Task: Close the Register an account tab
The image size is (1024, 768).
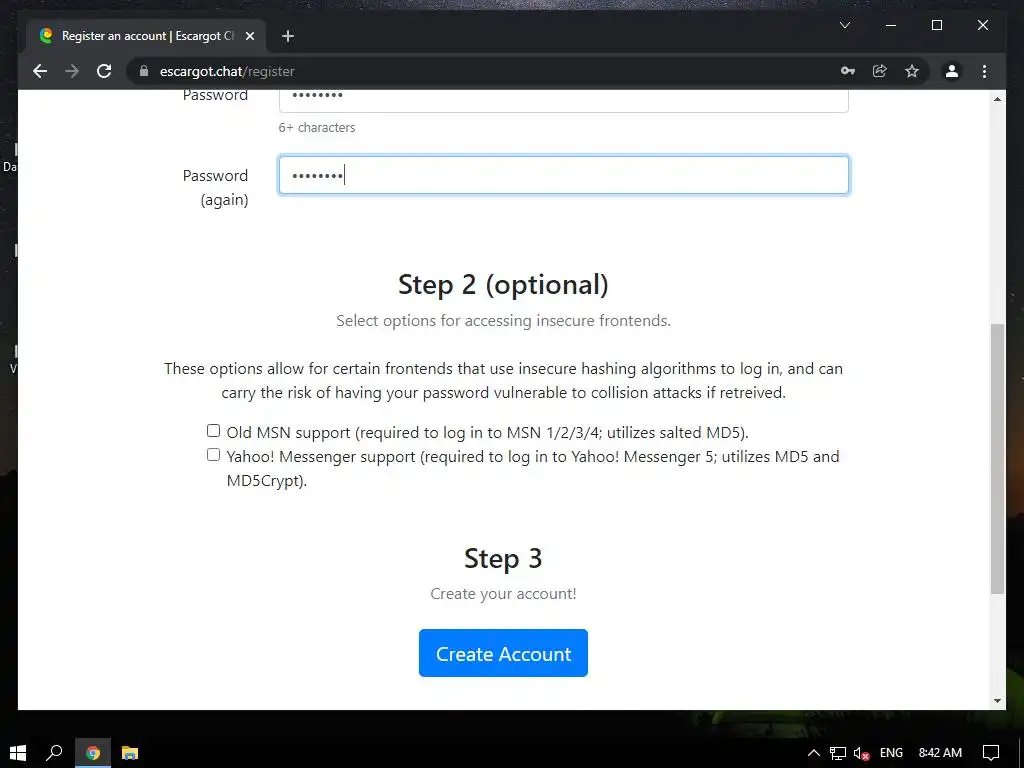Action: [x=249, y=36]
